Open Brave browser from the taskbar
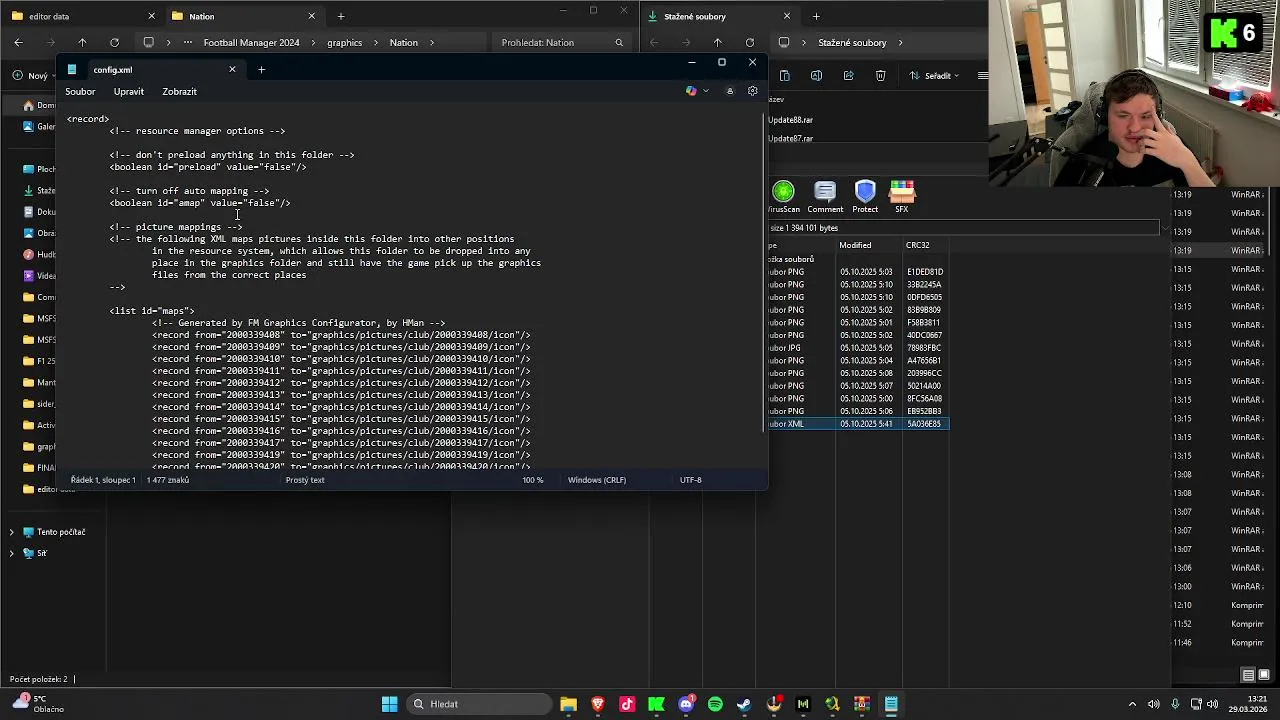The width and height of the screenshot is (1280, 720). (x=598, y=704)
